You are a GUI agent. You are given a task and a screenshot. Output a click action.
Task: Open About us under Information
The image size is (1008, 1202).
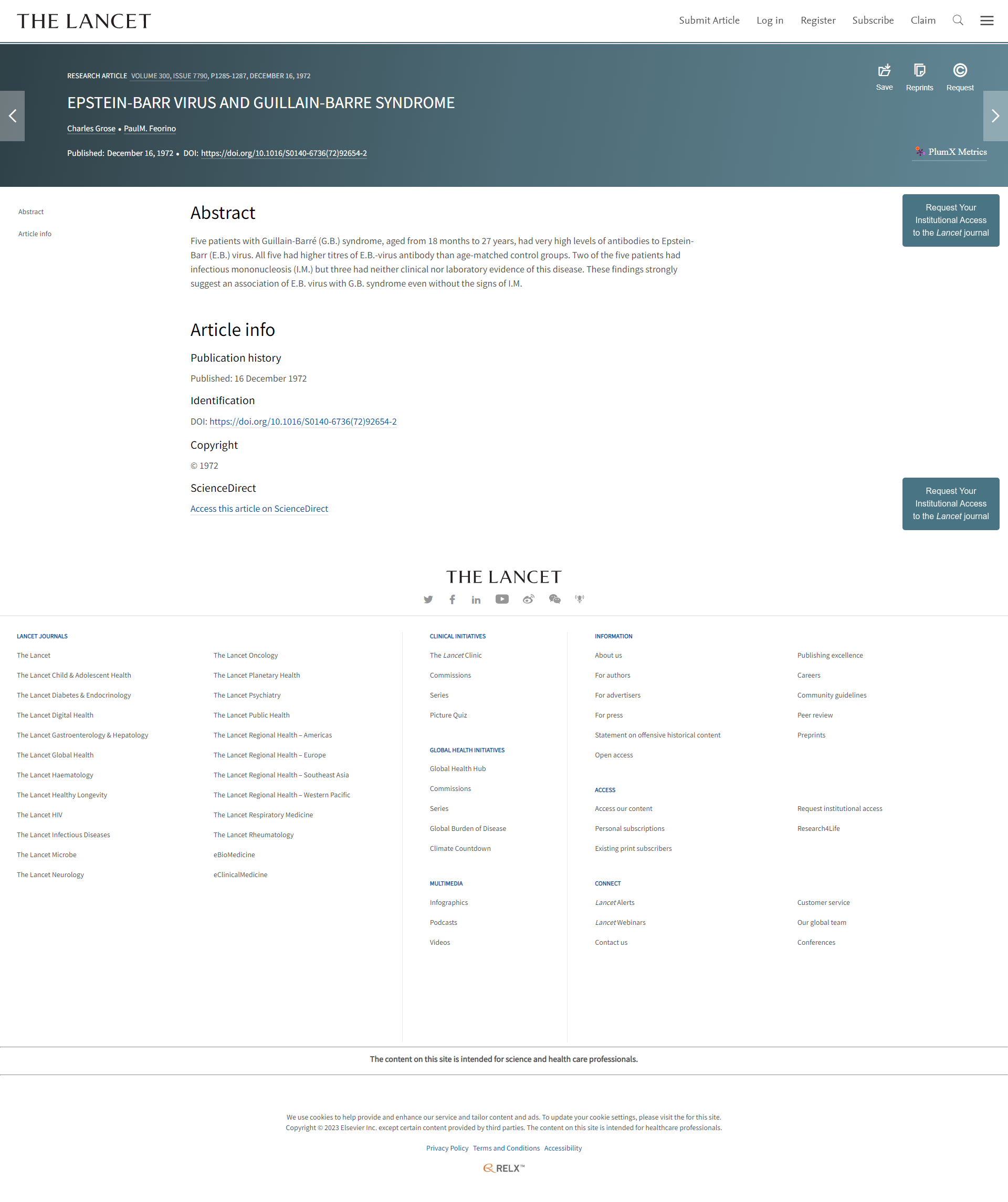tap(608, 656)
